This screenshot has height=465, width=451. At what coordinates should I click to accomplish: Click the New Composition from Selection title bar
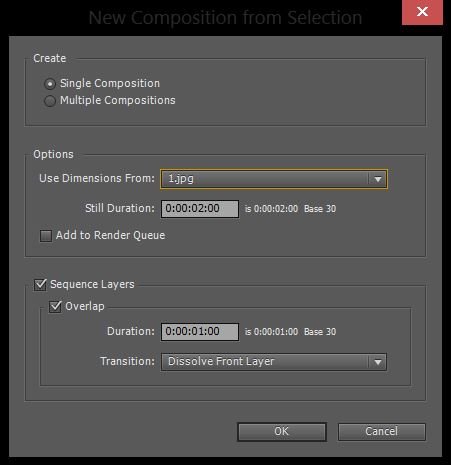[225, 17]
